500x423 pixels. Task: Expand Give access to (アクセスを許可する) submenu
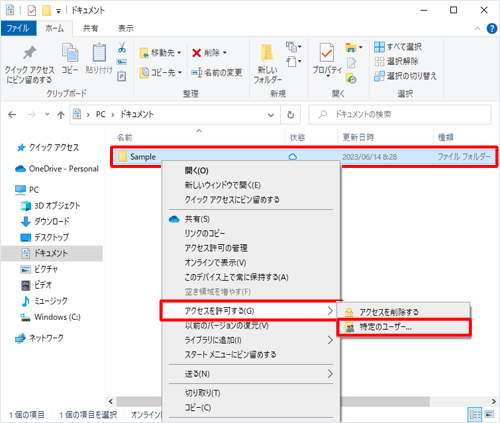tap(251, 311)
